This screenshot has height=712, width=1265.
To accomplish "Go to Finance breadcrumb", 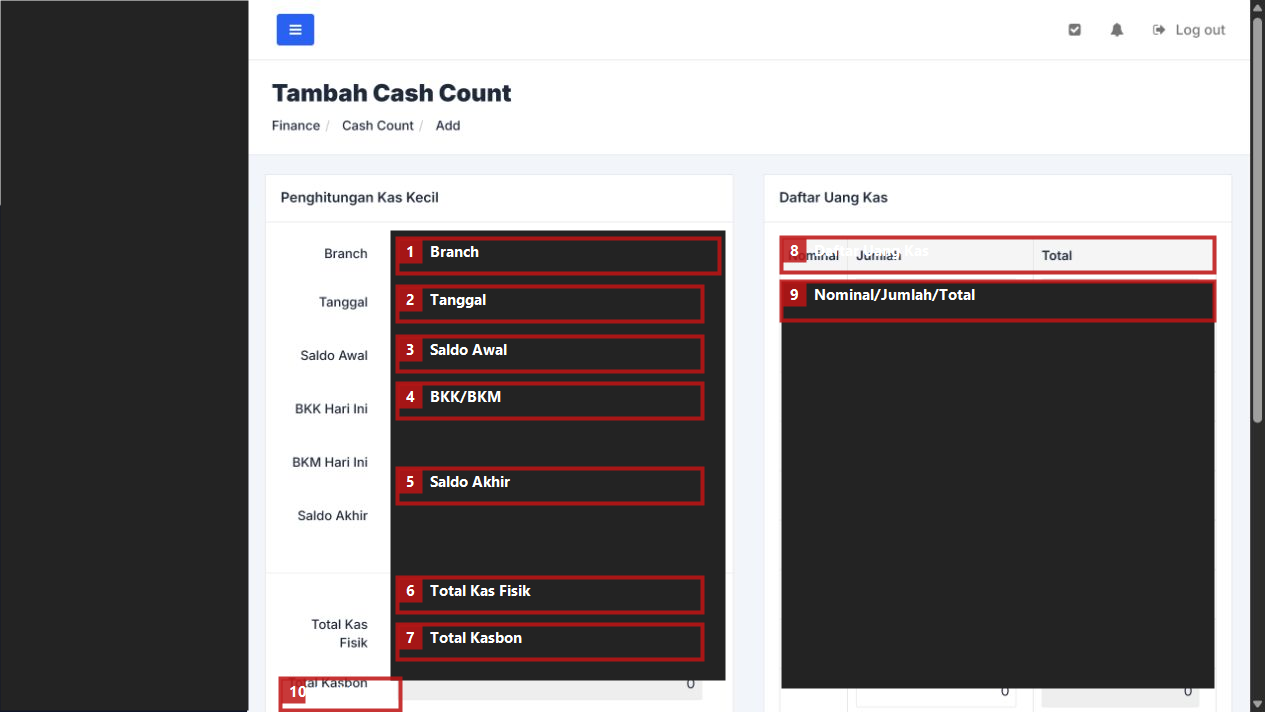I will point(296,125).
